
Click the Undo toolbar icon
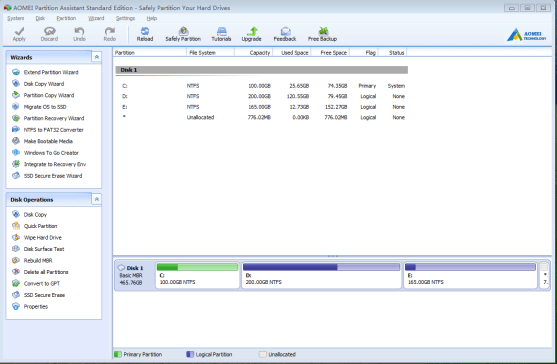pyautogui.click(x=79, y=34)
